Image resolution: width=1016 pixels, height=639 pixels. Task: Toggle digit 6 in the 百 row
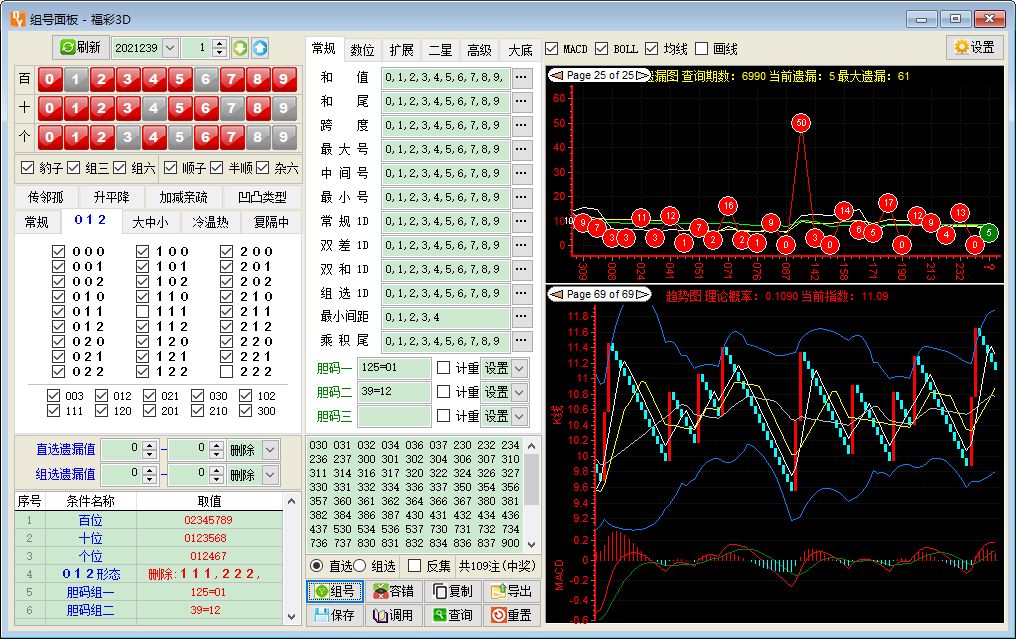(x=205, y=79)
